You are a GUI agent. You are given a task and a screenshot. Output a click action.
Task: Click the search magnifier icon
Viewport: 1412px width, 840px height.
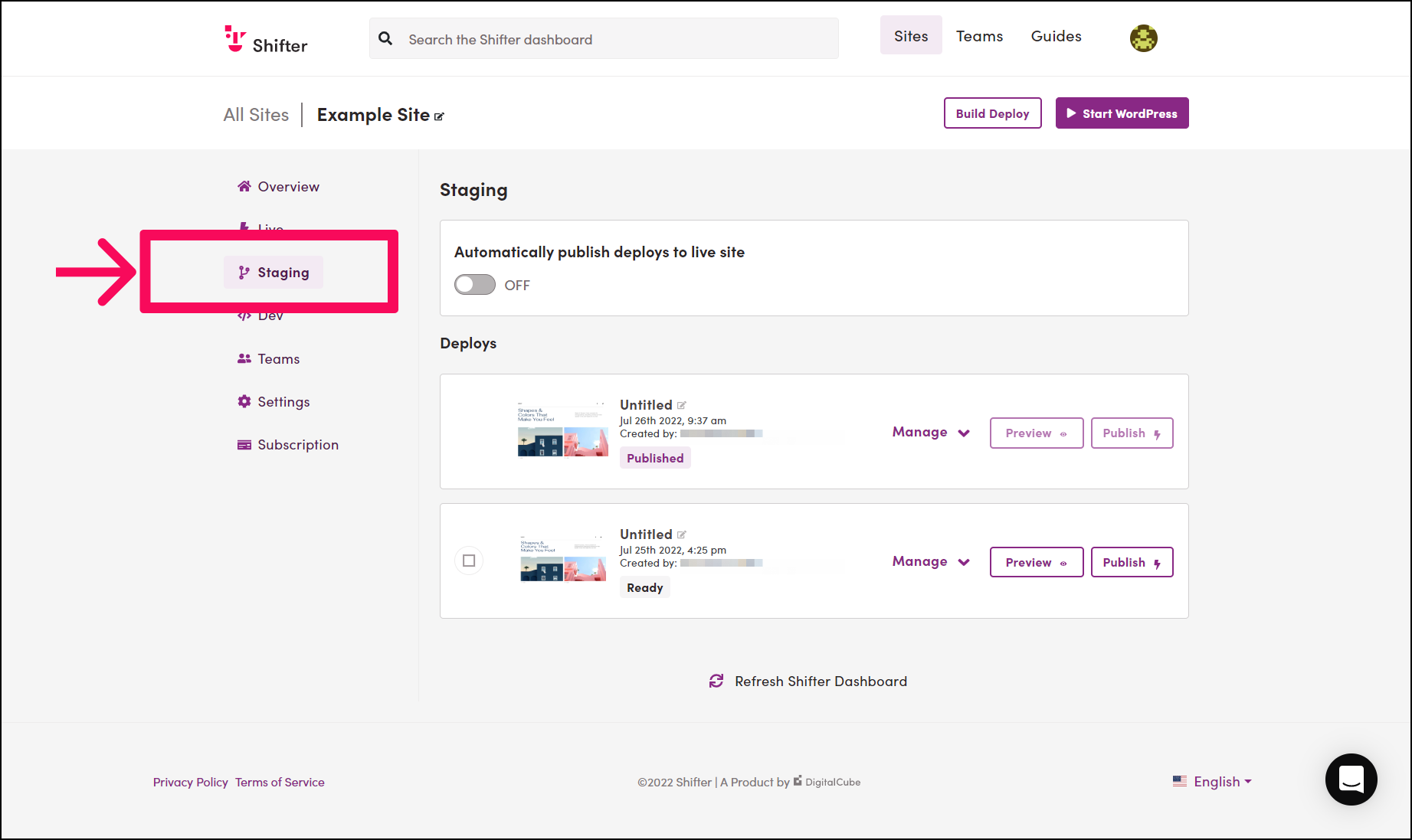tap(385, 38)
